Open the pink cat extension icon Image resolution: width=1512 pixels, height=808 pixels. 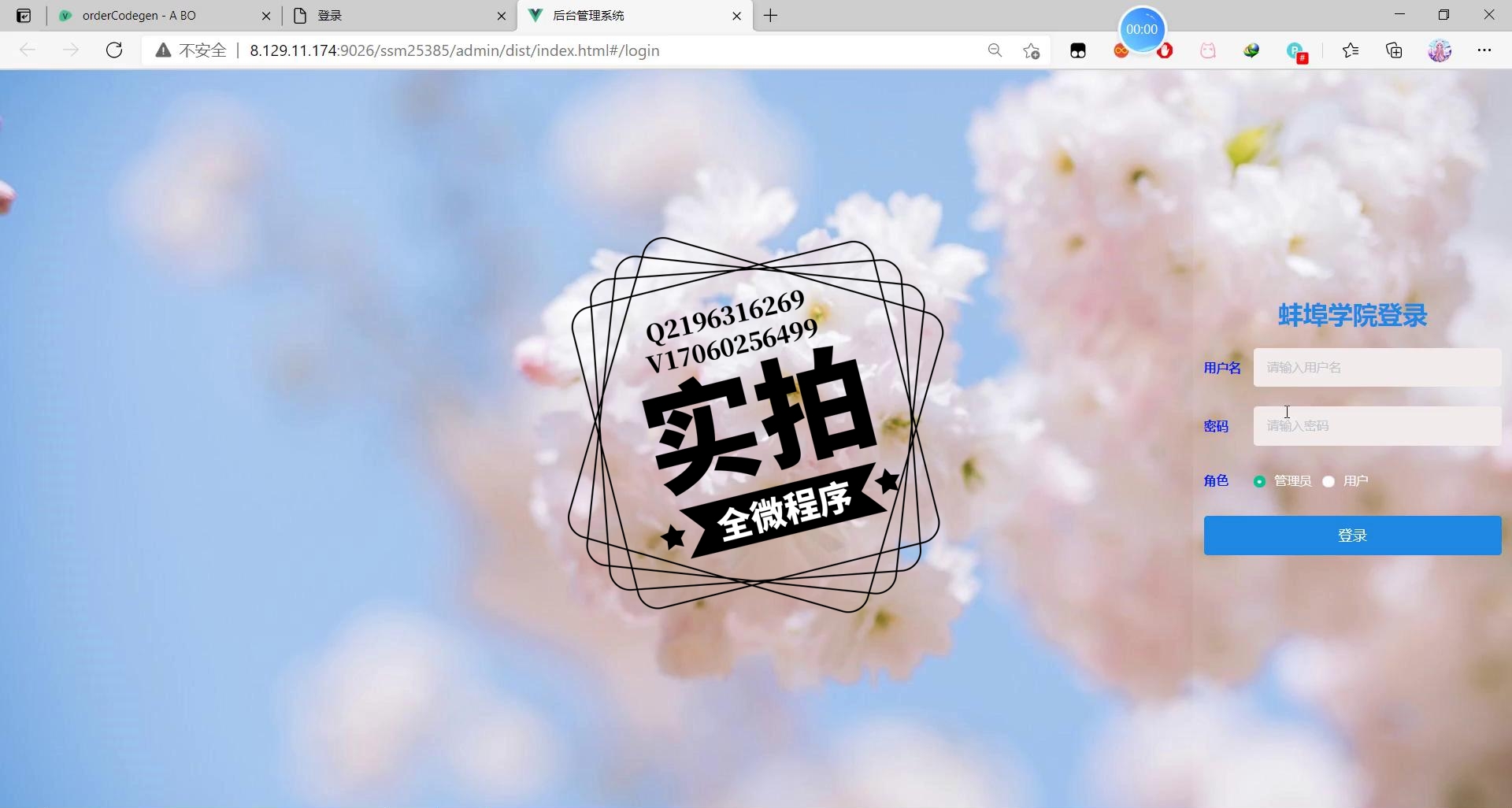pos(1208,51)
